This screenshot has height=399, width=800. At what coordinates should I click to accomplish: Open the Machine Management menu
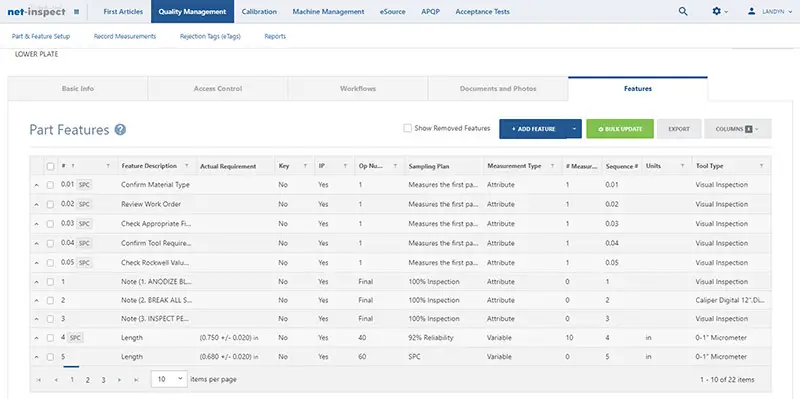pos(328,11)
